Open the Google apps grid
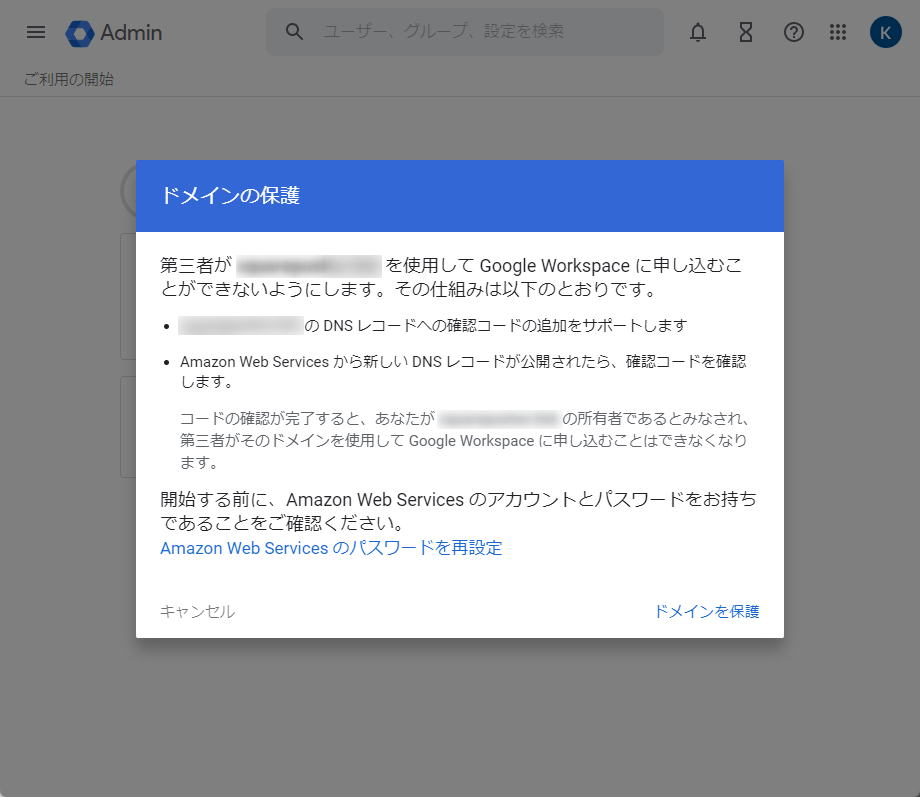The height and width of the screenshot is (797, 920). [x=838, y=32]
